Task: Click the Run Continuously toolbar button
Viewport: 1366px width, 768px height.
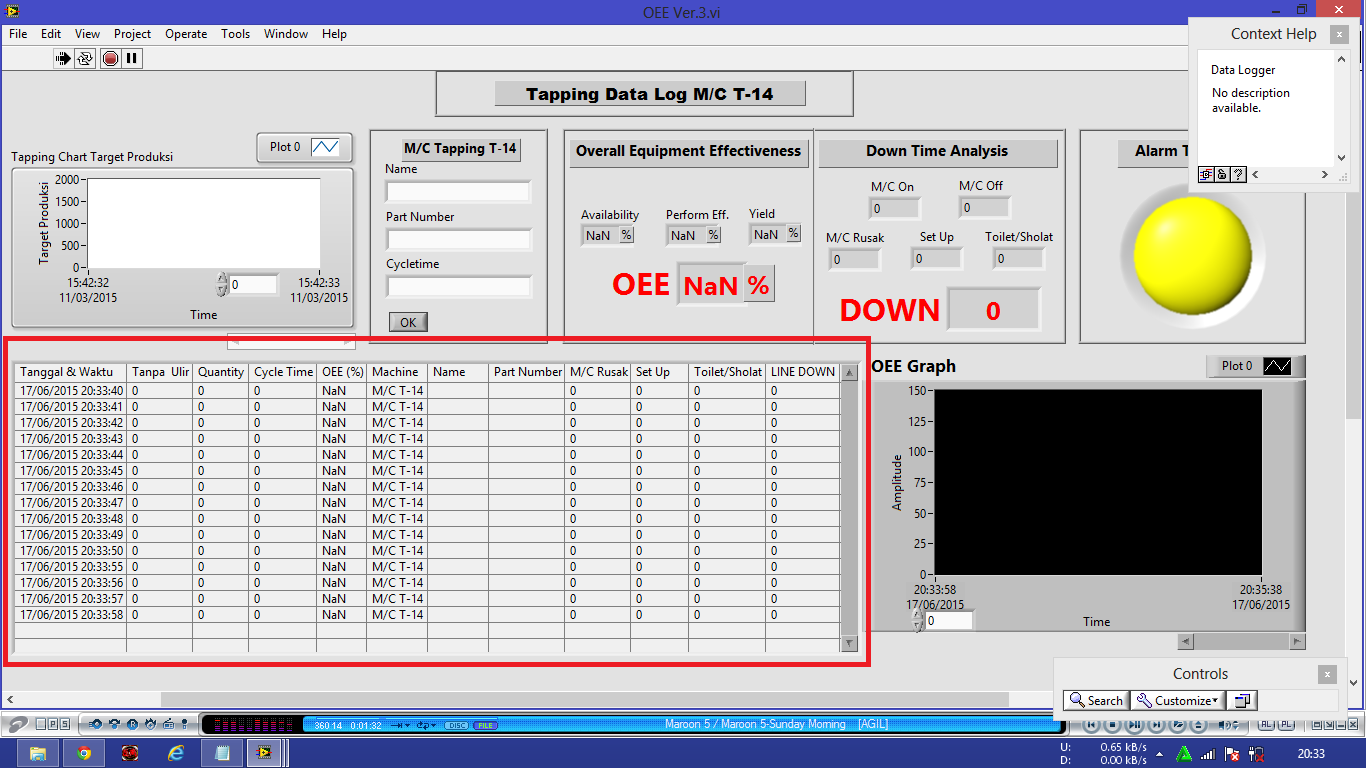Action: [86, 59]
